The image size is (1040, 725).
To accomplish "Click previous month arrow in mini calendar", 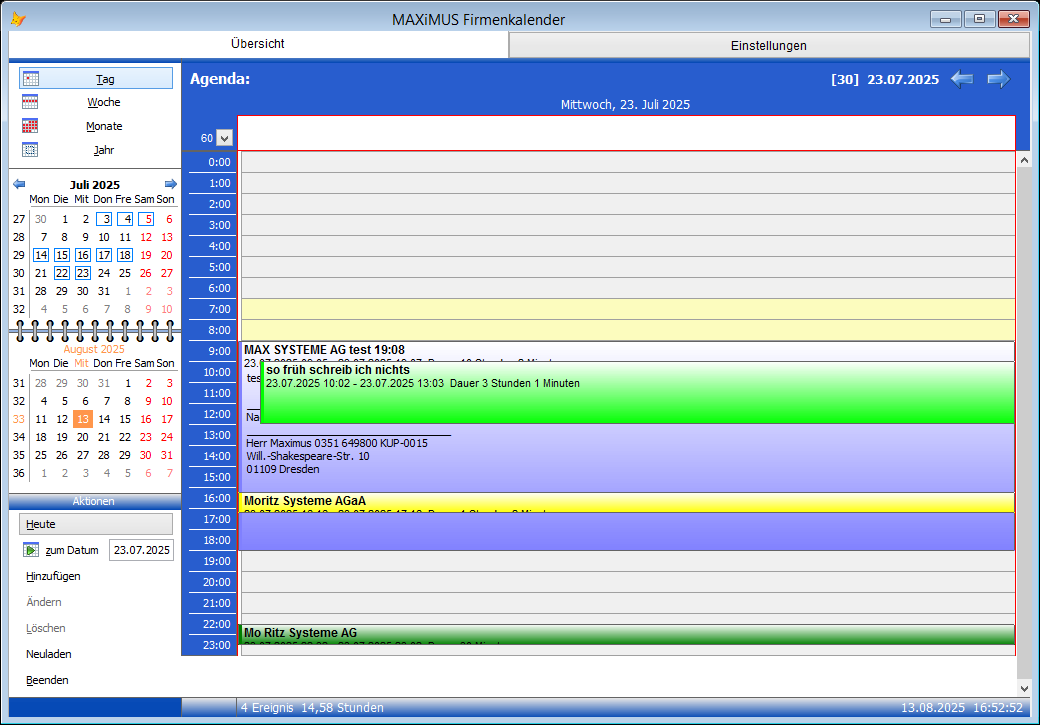I will 19,184.
